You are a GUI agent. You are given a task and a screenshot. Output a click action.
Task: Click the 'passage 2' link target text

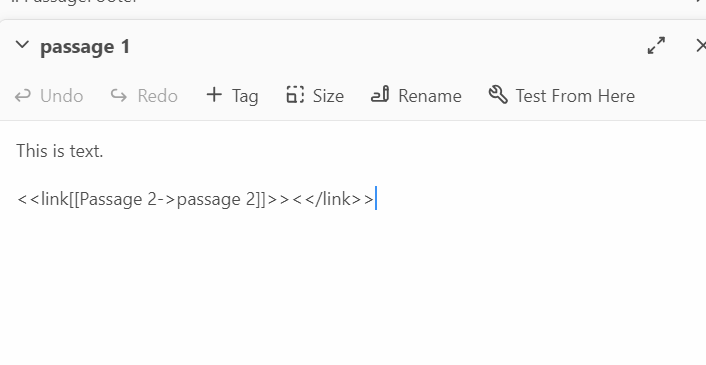click(217, 199)
